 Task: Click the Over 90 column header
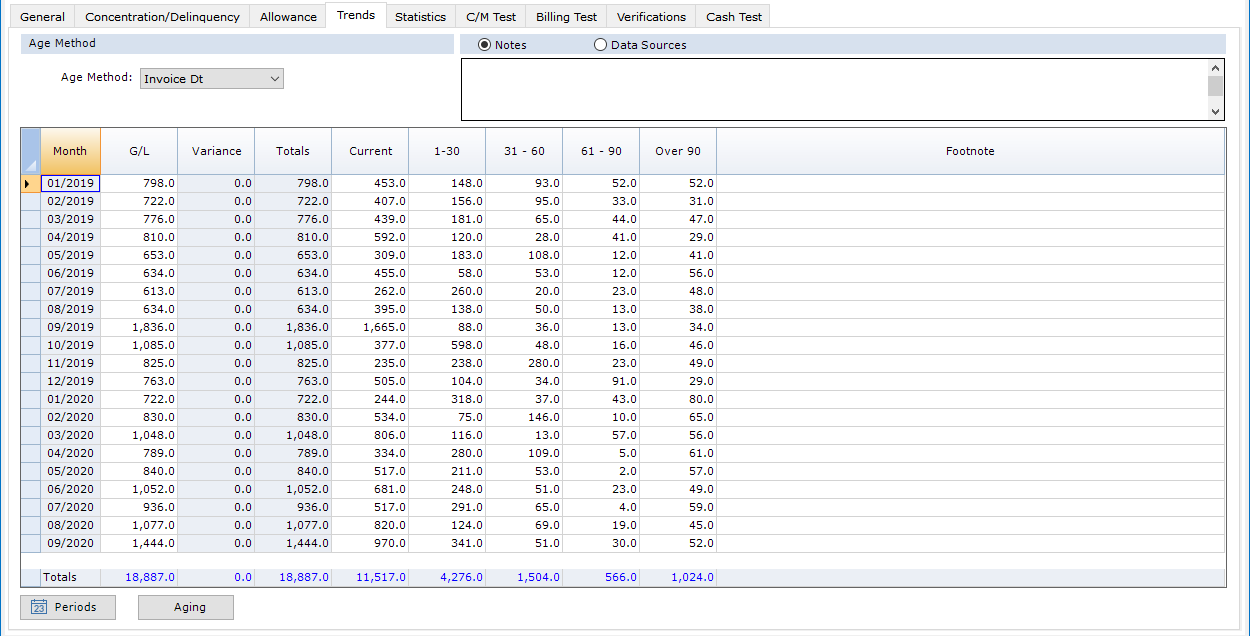[677, 151]
